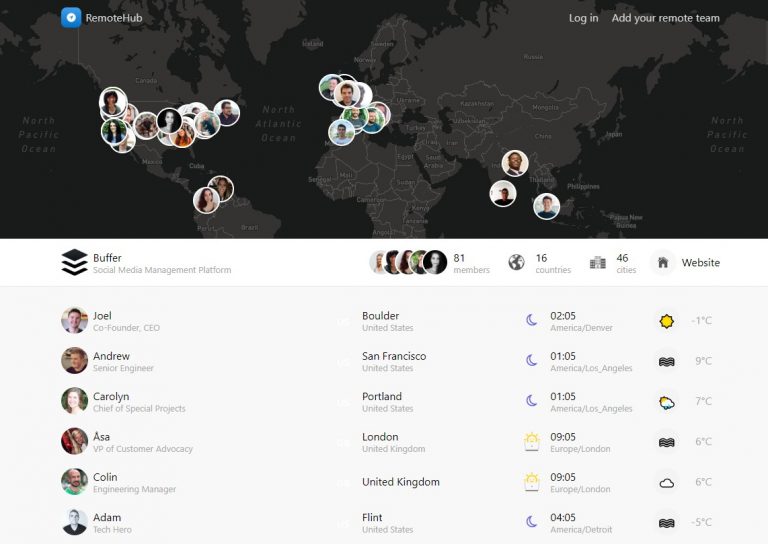Click the name Carolyn
Image resolution: width=768 pixels, height=544 pixels.
(111, 397)
